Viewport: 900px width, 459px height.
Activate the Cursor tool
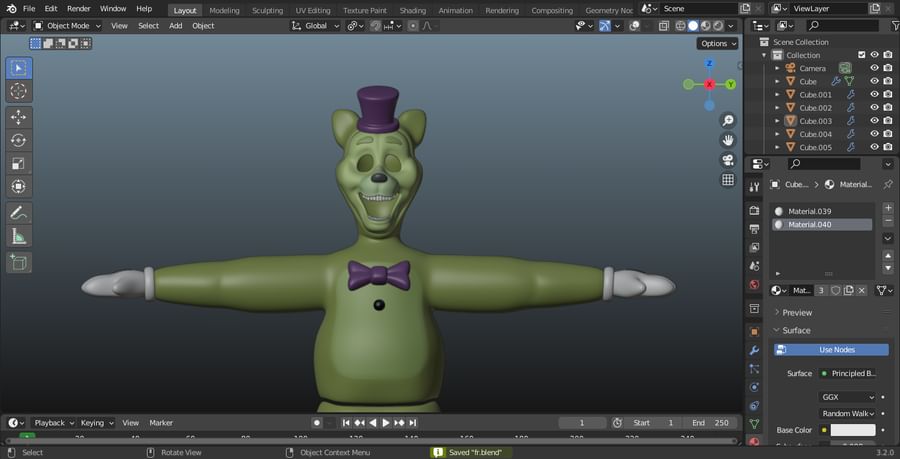(19, 91)
